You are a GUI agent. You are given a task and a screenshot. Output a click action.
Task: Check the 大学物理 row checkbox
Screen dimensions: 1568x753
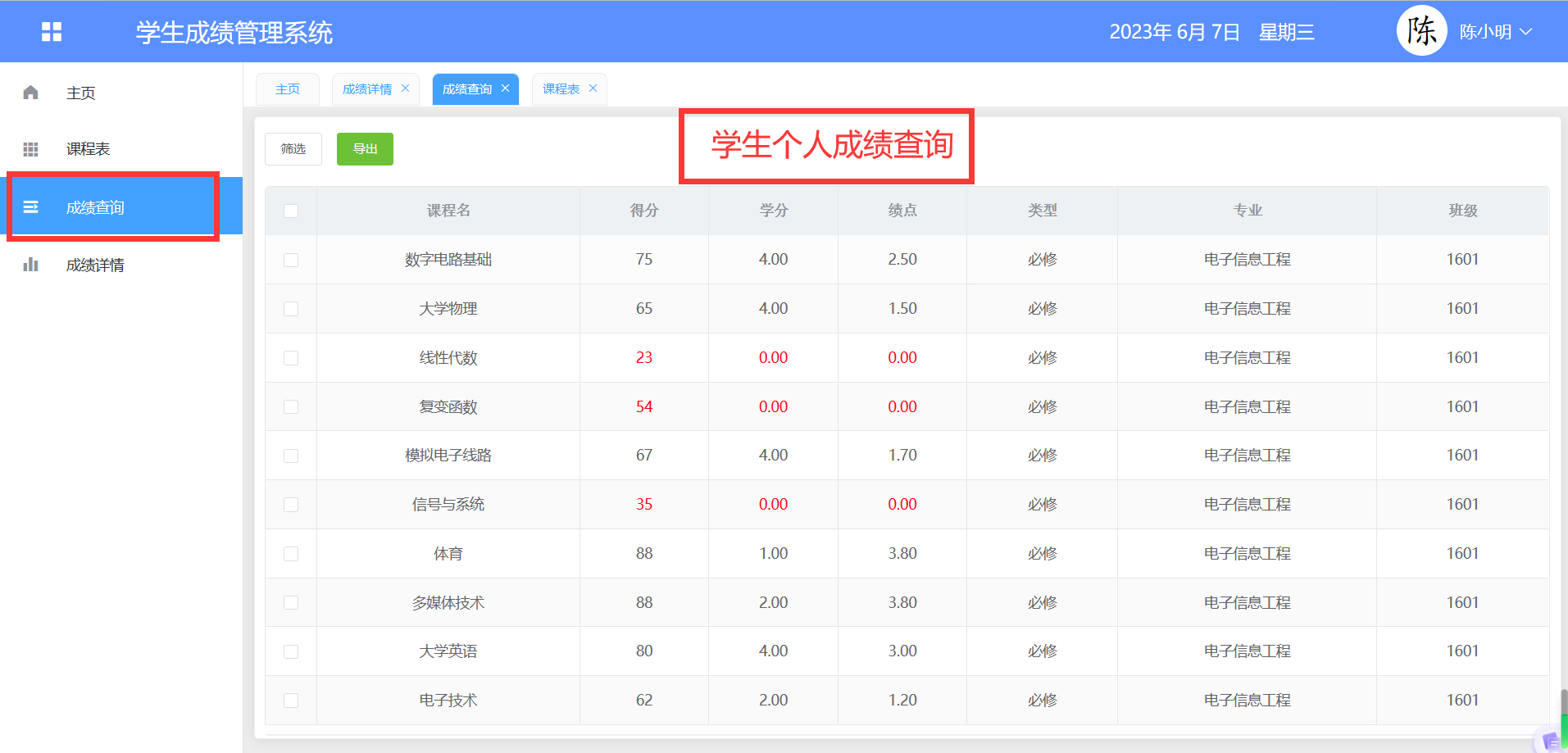tap(291, 309)
